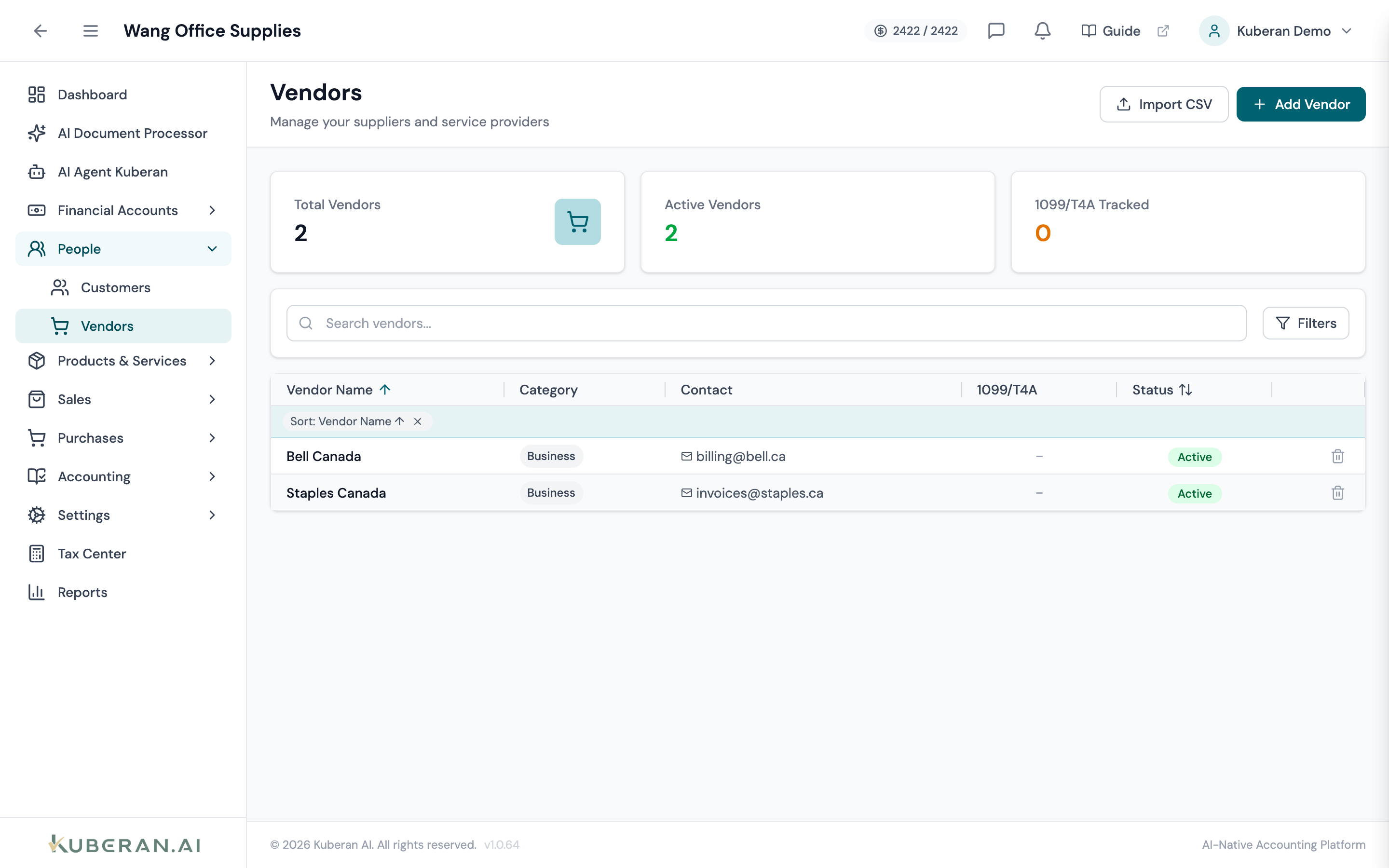Click the version v1.0.64 text
1389x868 pixels.
point(502,844)
